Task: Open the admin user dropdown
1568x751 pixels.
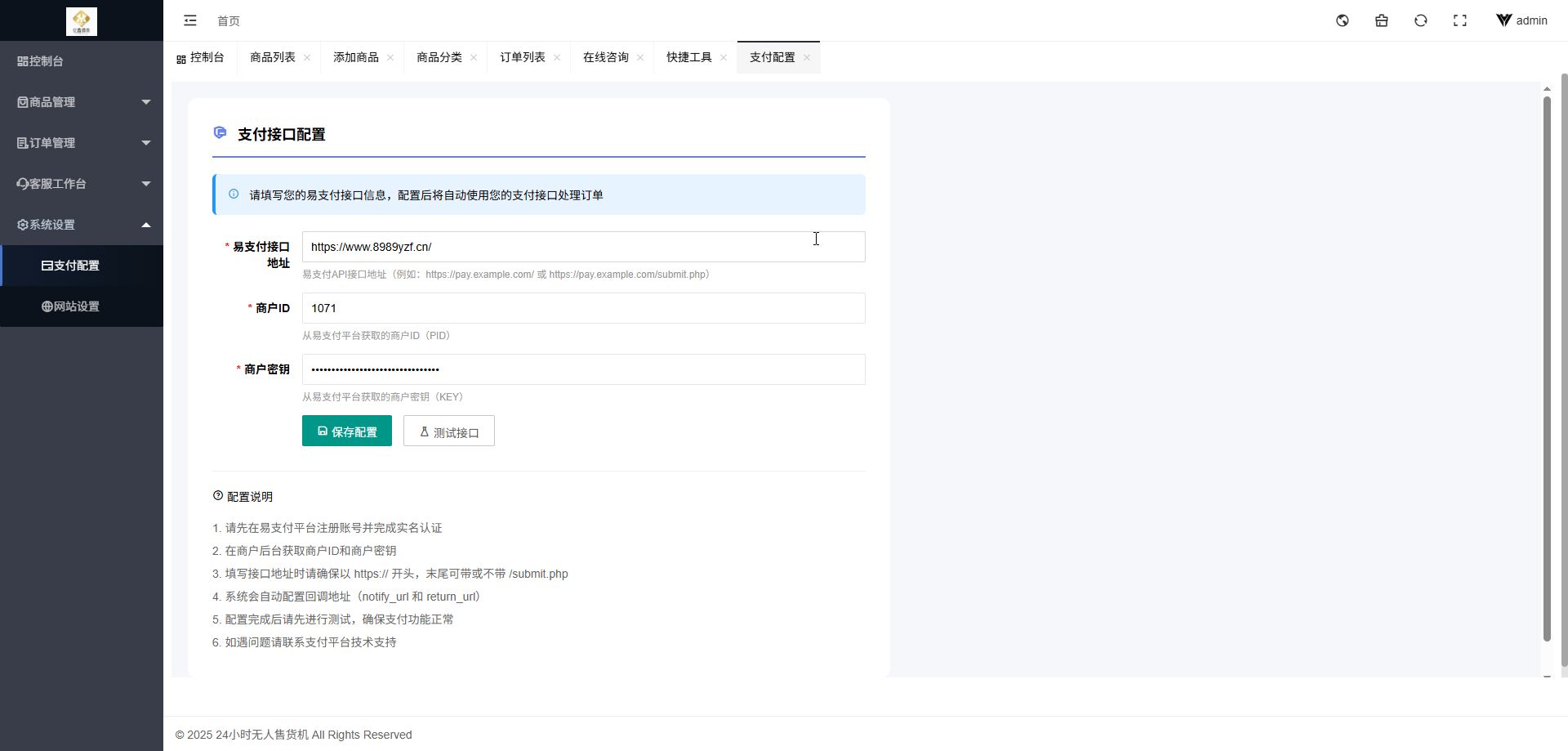Action: [x=1521, y=20]
